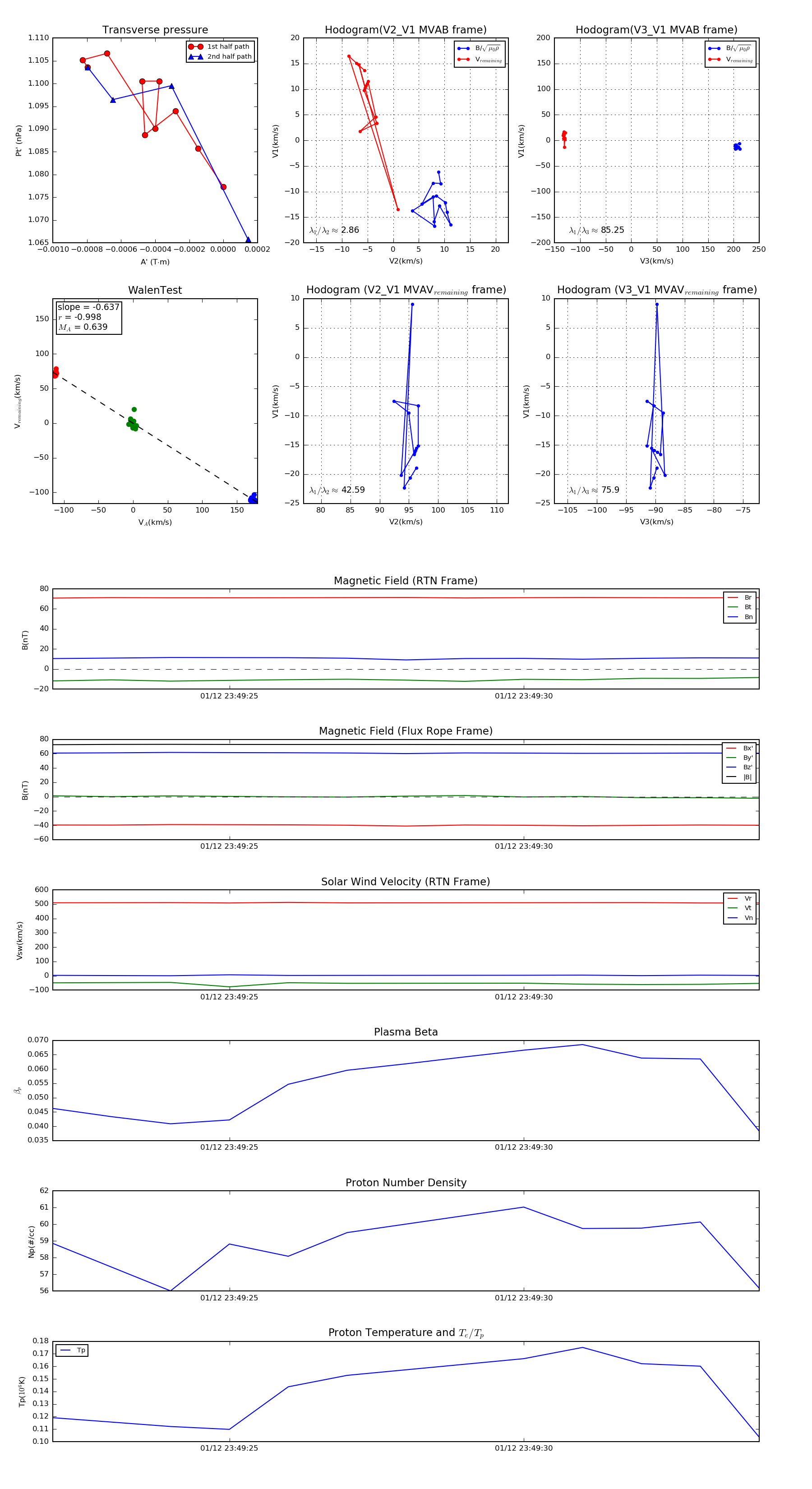Click the Plasma Beta peak near 0.068
812x1489 pixels.
pos(582,1045)
